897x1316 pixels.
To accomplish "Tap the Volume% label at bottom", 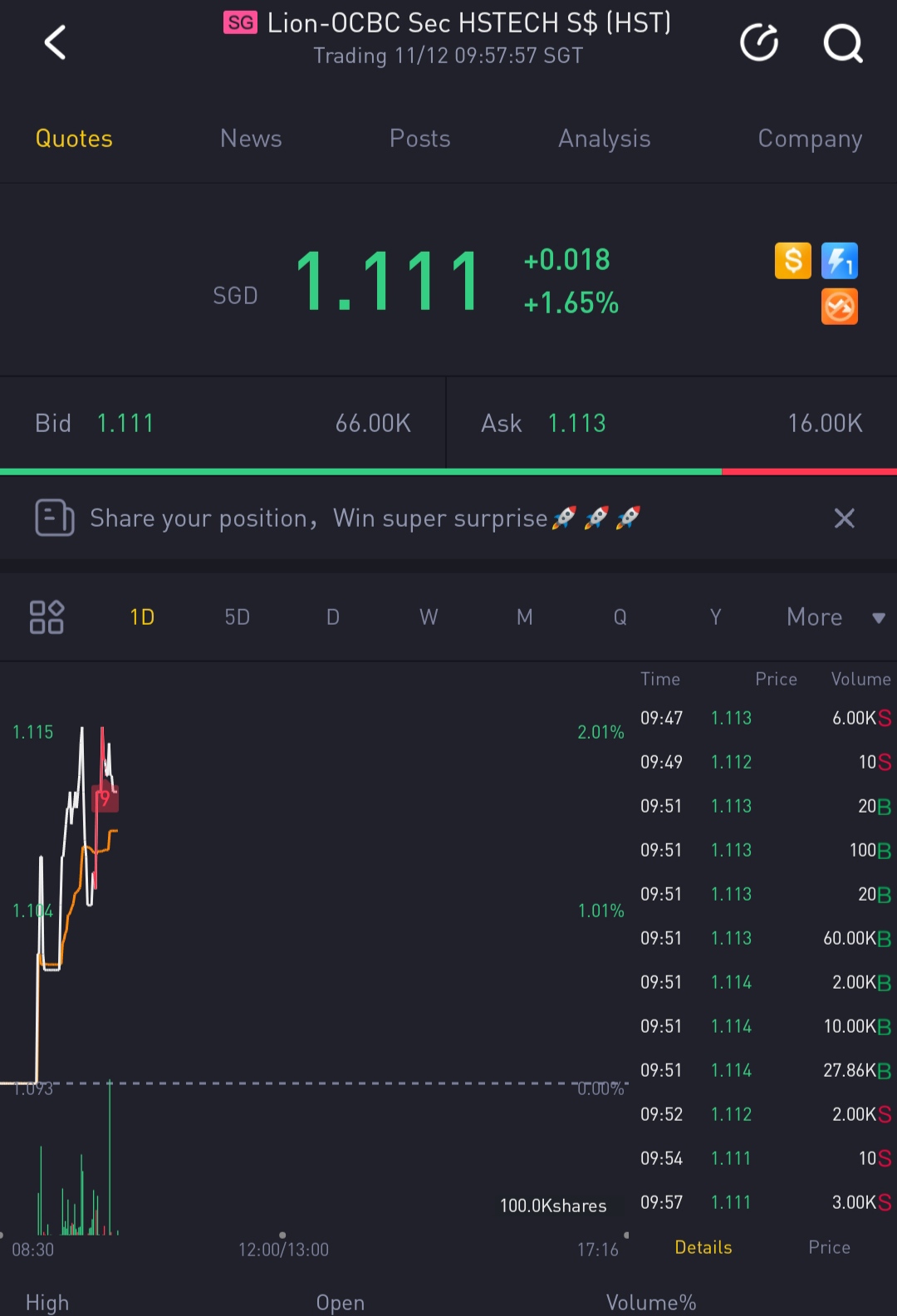I will pyautogui.click(x=651, y=1302).
